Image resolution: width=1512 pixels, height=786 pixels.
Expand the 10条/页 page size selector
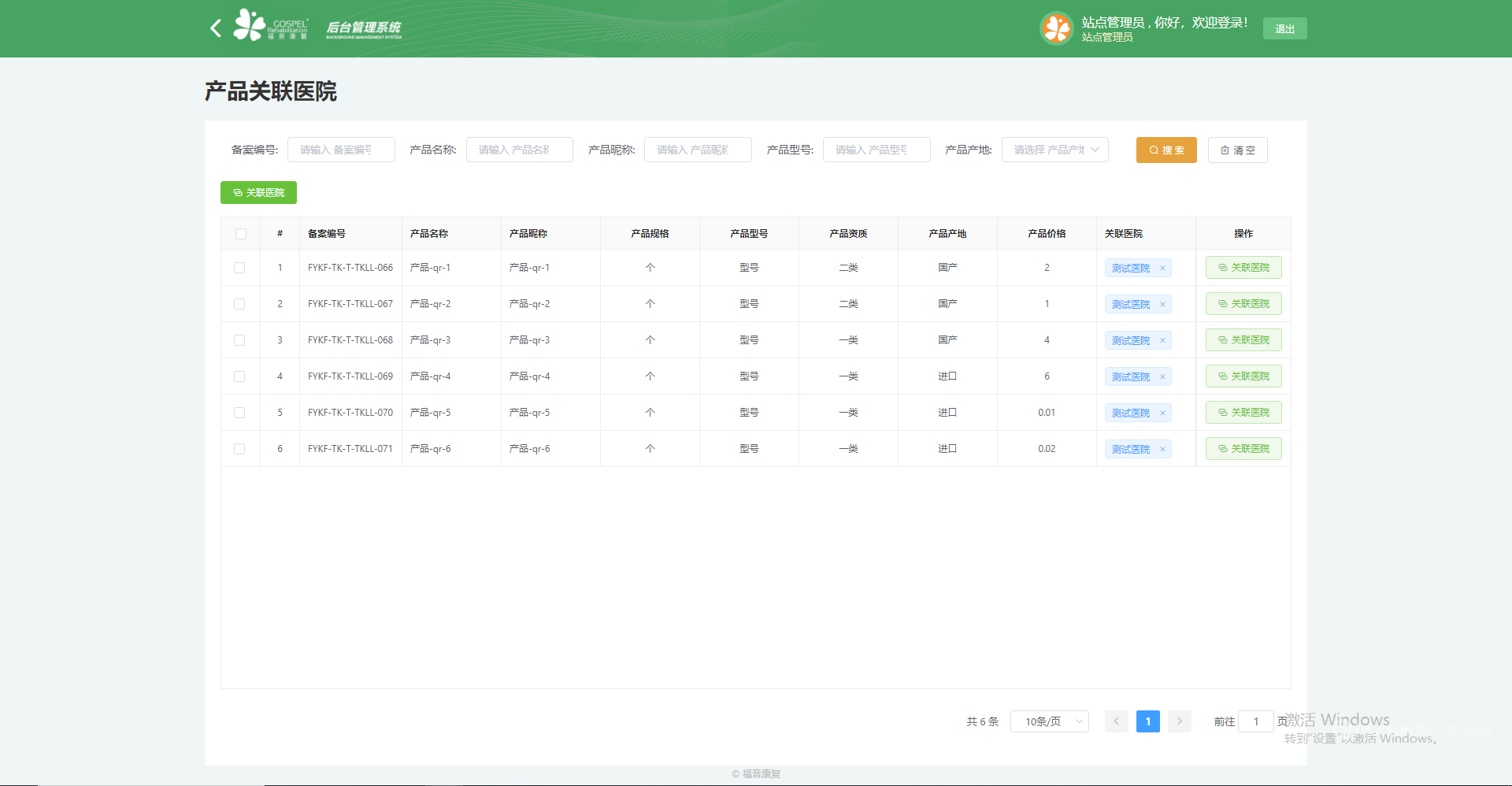[1049, 721]
